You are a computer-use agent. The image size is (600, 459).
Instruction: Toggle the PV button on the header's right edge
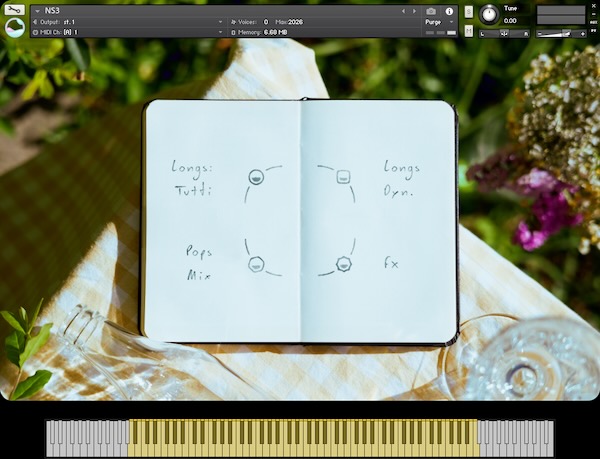(594, 30)
